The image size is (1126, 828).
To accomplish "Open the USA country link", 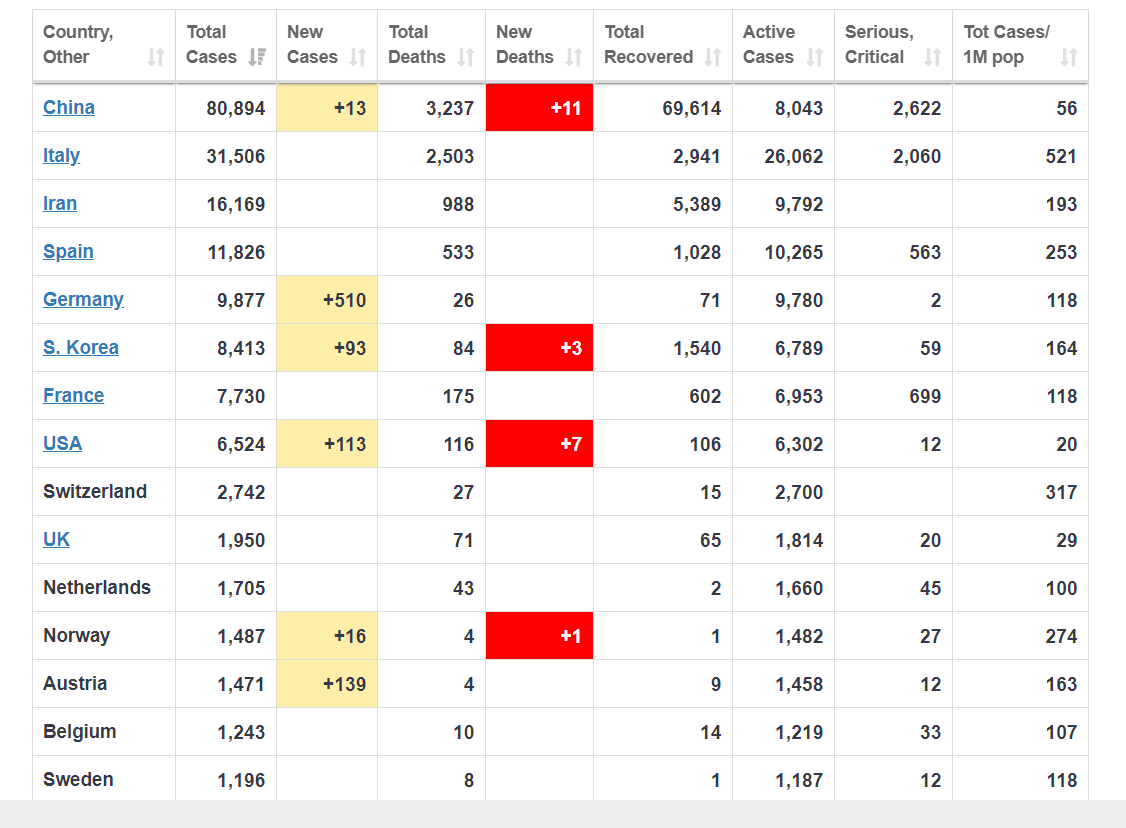I will click(62, 444).
